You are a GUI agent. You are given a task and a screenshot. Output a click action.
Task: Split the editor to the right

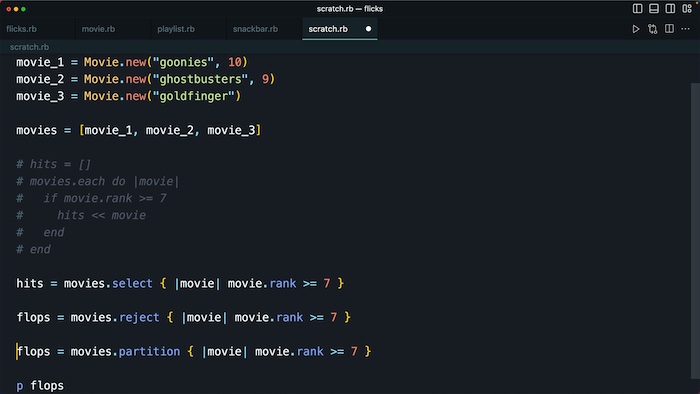coord(669,29)
